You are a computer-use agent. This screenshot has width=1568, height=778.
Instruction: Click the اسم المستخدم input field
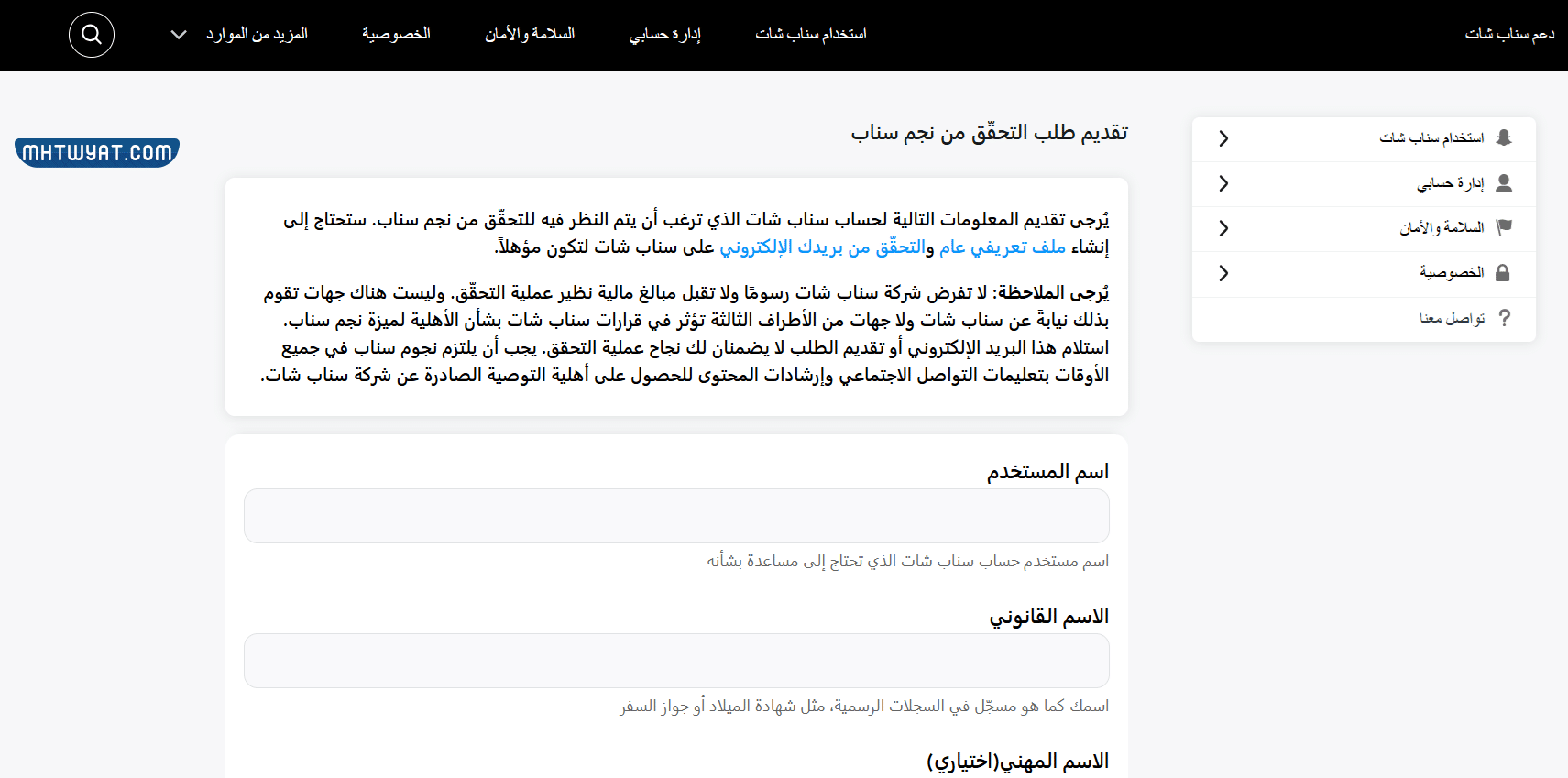676,516
